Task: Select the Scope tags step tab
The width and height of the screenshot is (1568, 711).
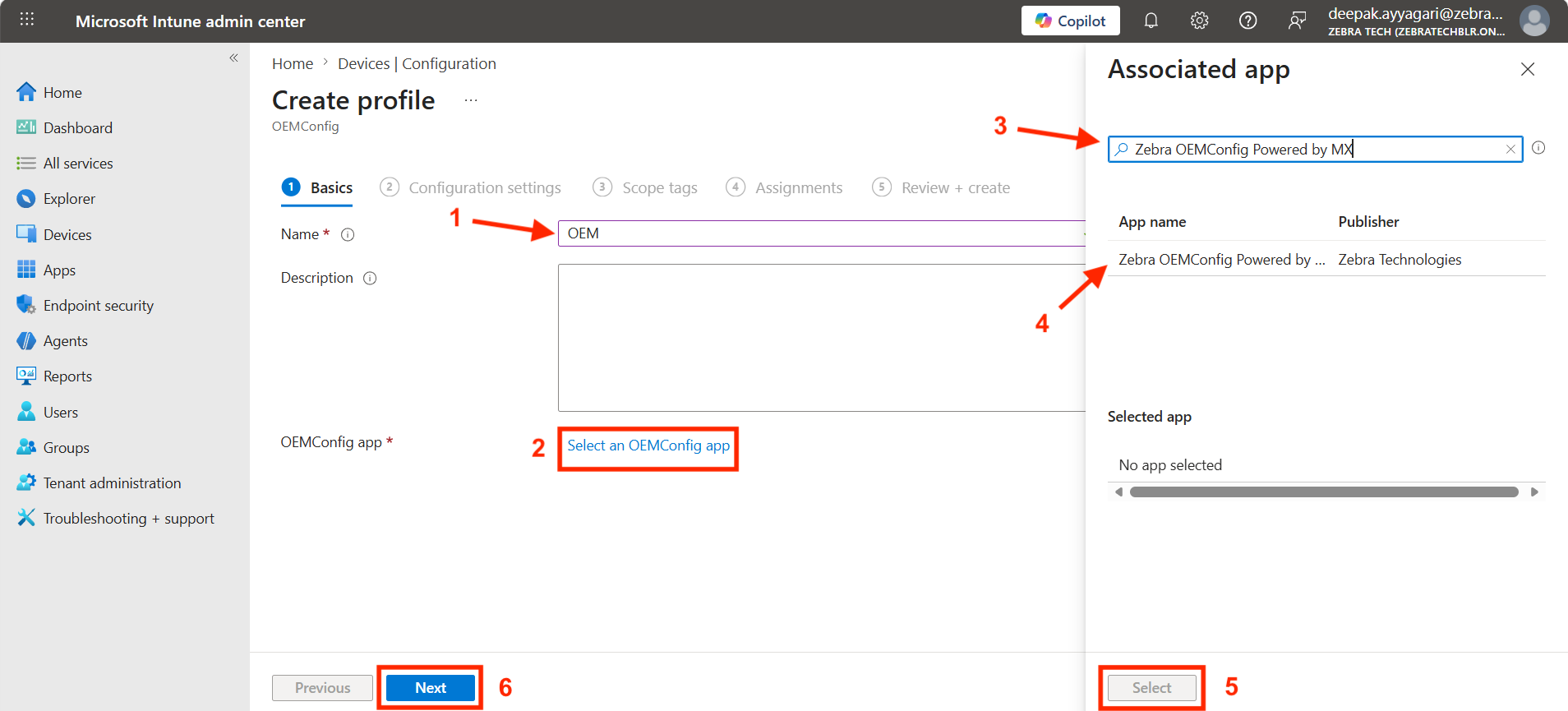Action: click(645, 187)
